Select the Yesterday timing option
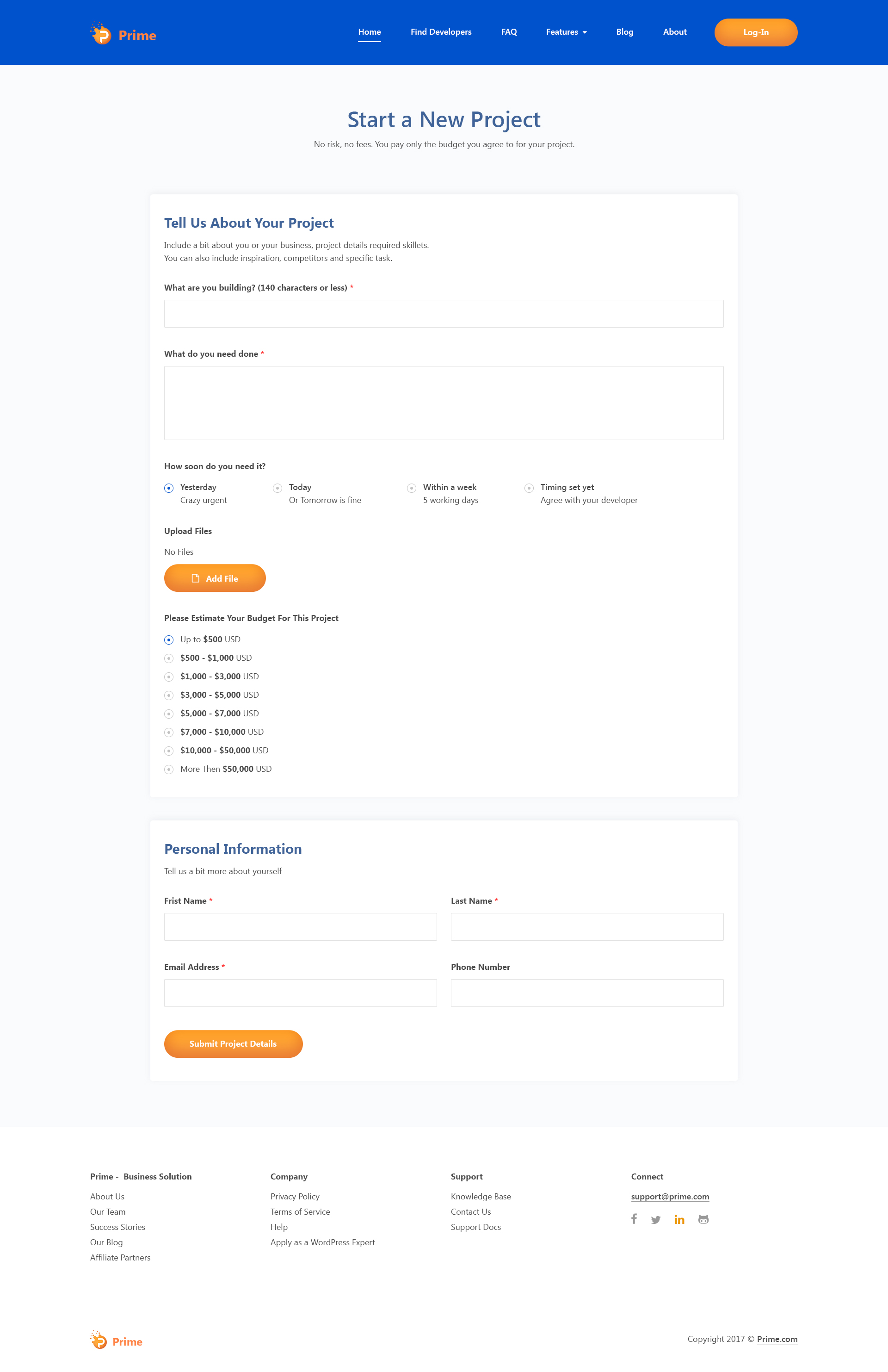 pyautogui.click(x=169, y=488)
